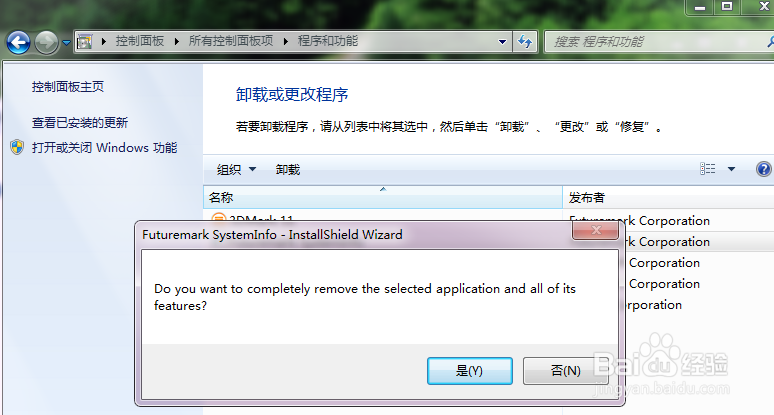The image size is (774, 415).
Task: Open the 组织 menu dropdown
Action: pyautogui.click(x=236, y=170)
